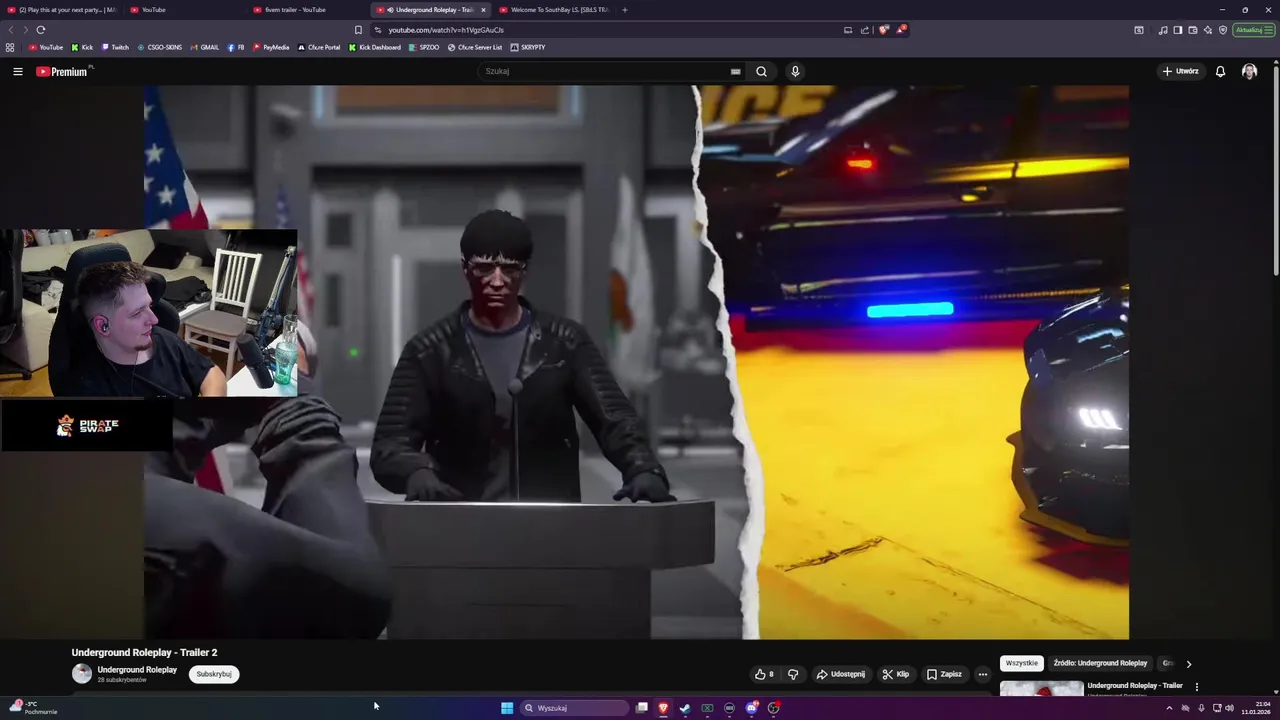The height and width of the screenshot is (720, 1280).
Task: Switch to 'Play this at your next party' tab
Action: tap(62, 10)
